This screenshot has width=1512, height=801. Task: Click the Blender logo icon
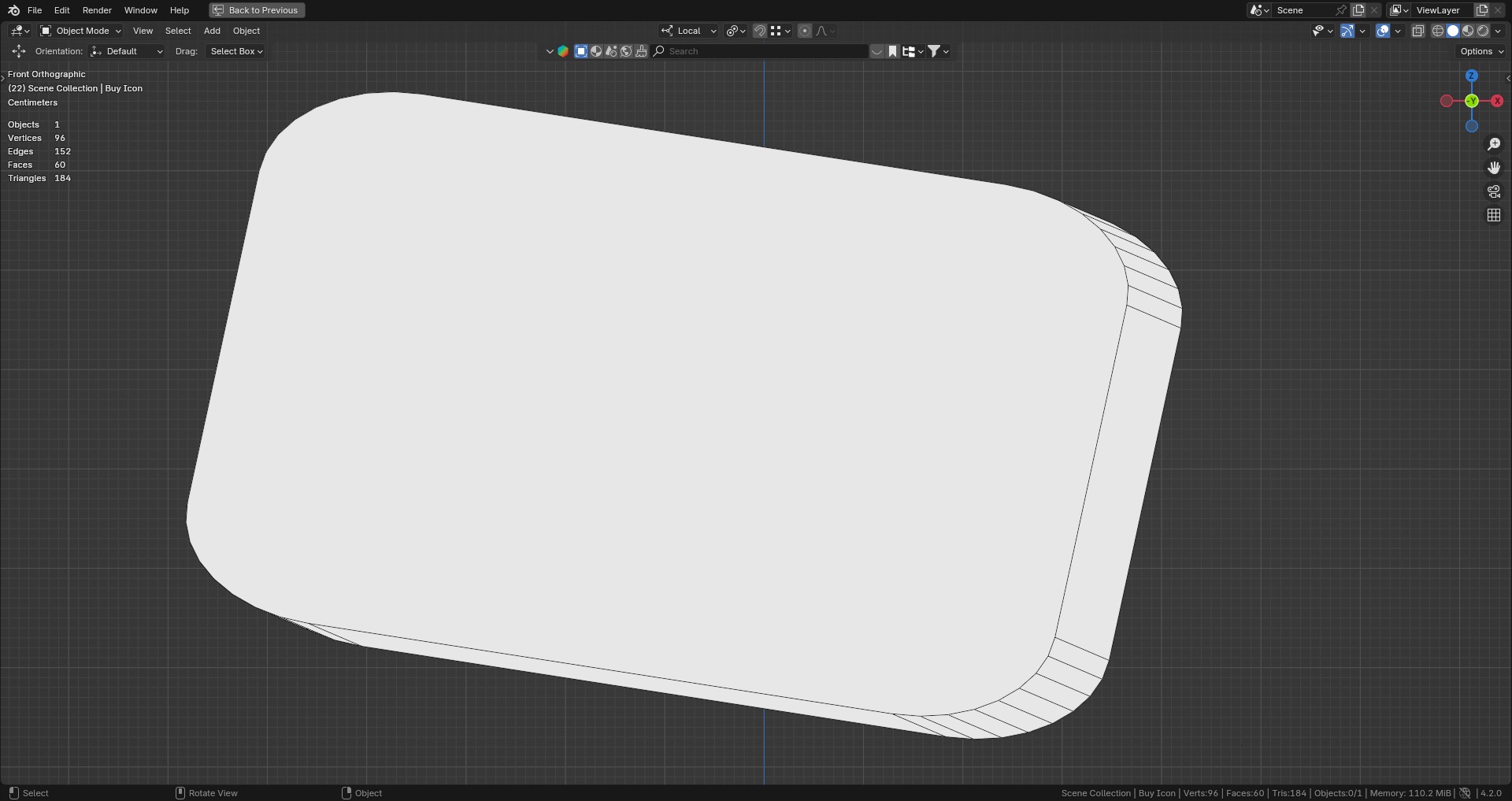13,10
